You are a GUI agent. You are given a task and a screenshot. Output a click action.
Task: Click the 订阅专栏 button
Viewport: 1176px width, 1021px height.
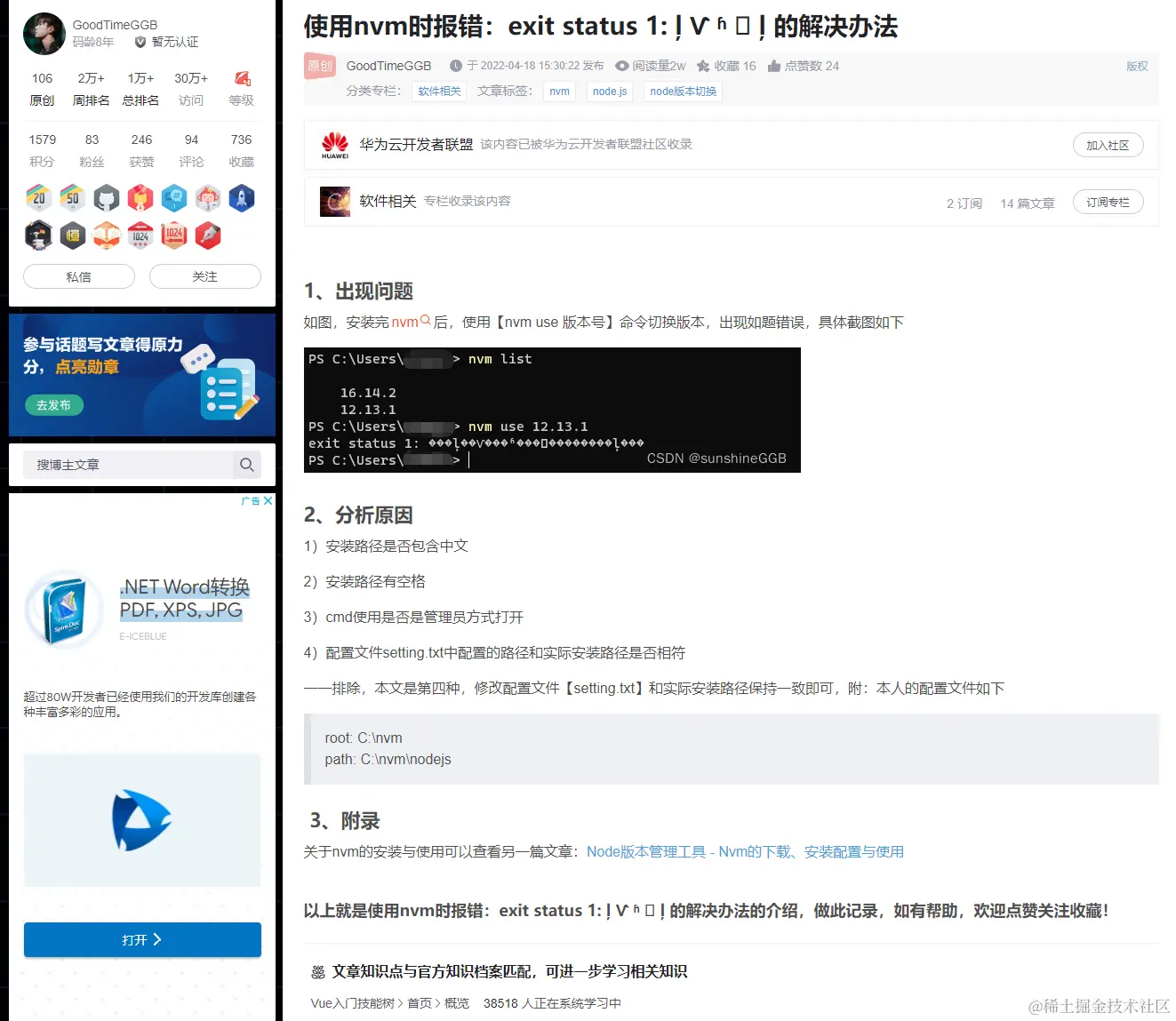click(x=1108, y=202)
